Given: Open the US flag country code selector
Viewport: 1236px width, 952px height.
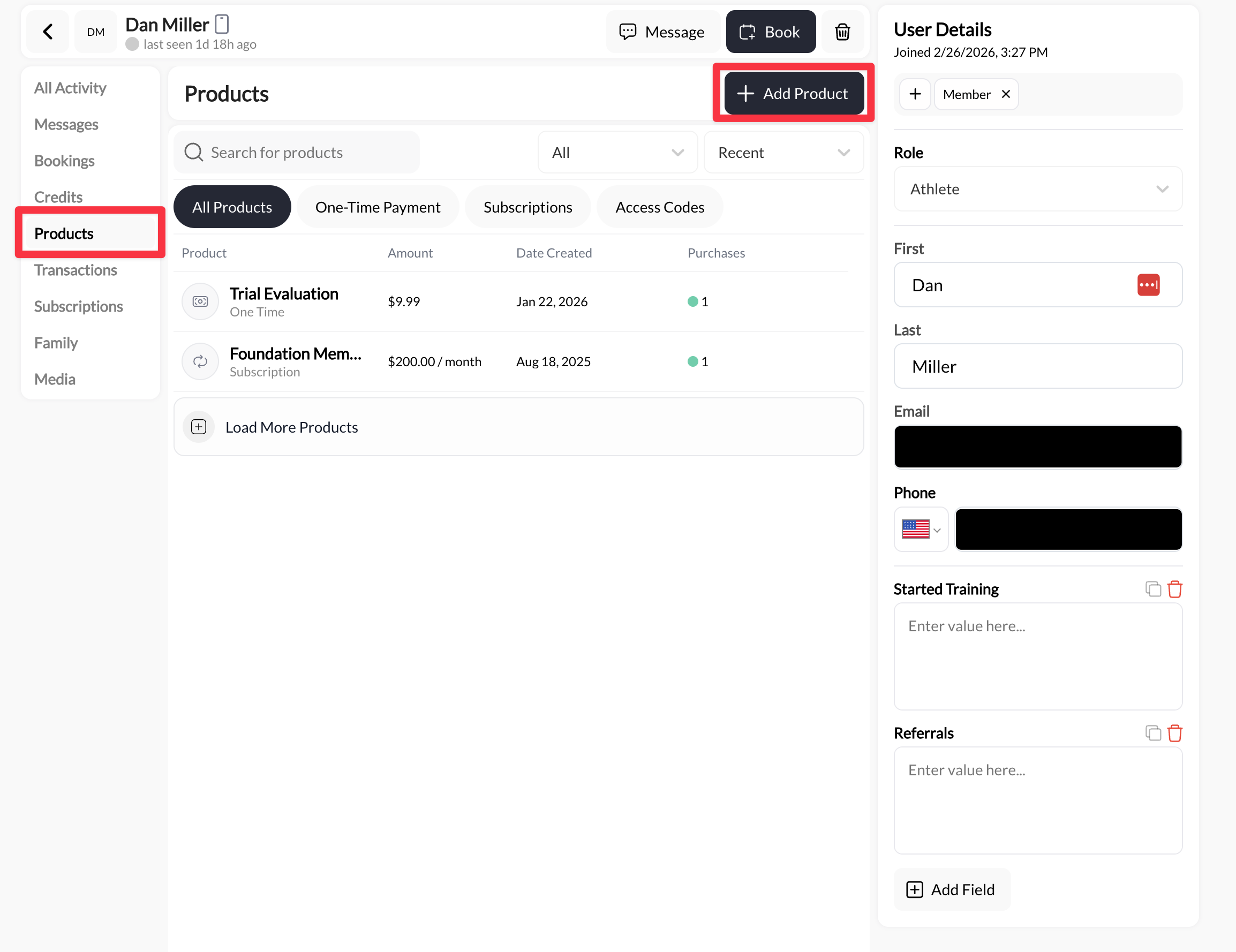Looking at the screenshot, I should coord(920,528).
